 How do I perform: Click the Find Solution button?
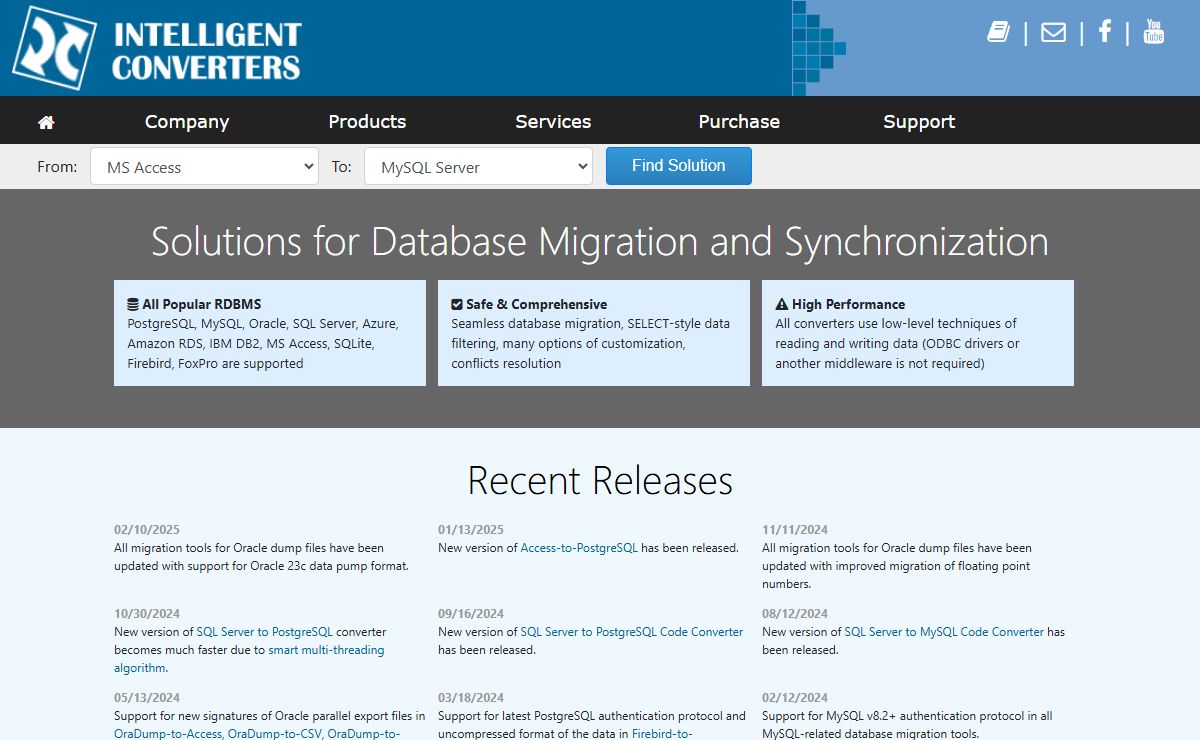679,166
